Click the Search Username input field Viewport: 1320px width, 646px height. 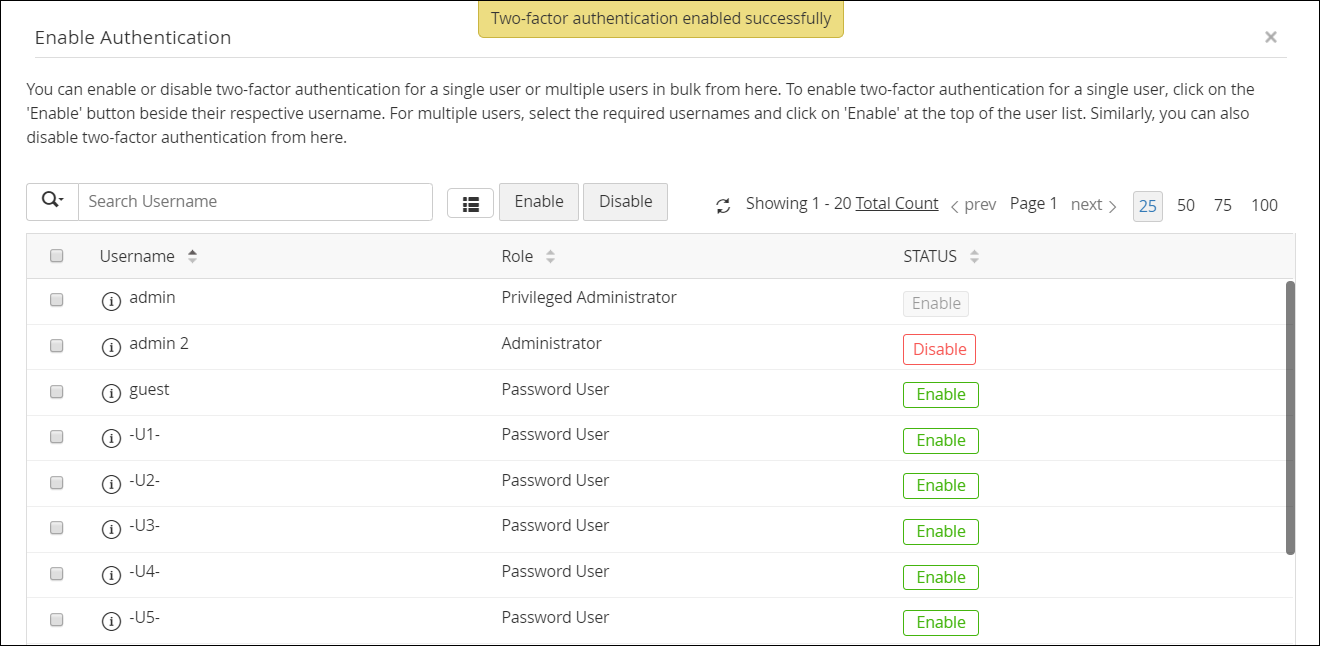pos(255,201)
